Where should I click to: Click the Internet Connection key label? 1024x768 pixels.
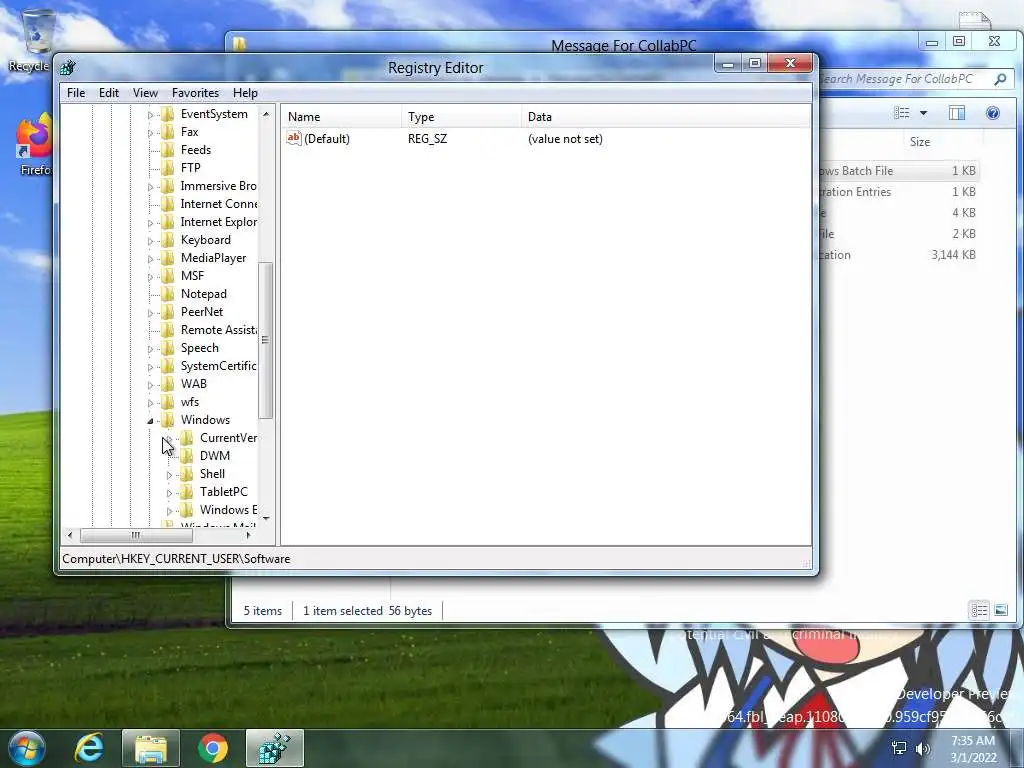(x=219, y=204)
